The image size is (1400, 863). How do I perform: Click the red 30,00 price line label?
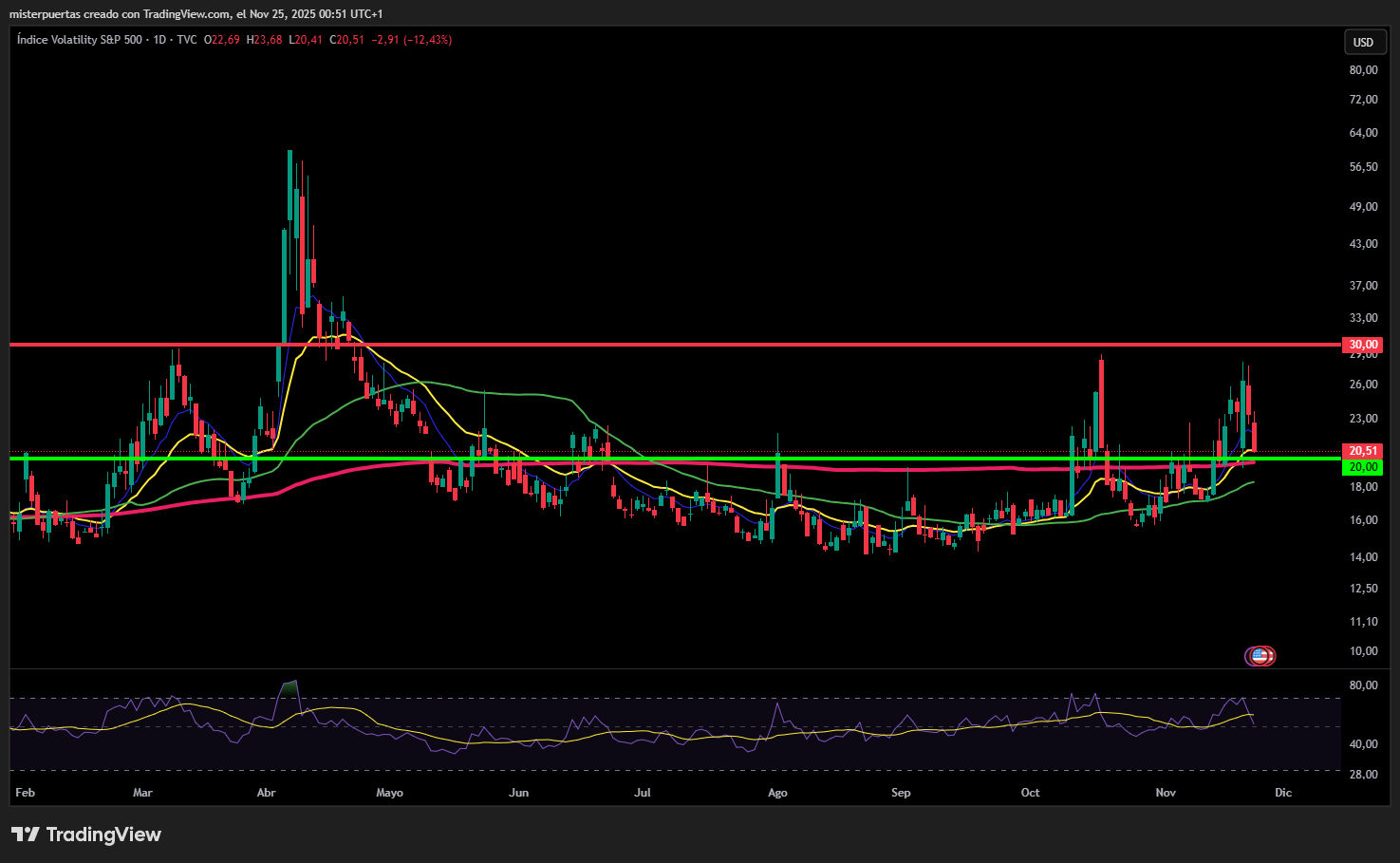[x=1363, y=345]
